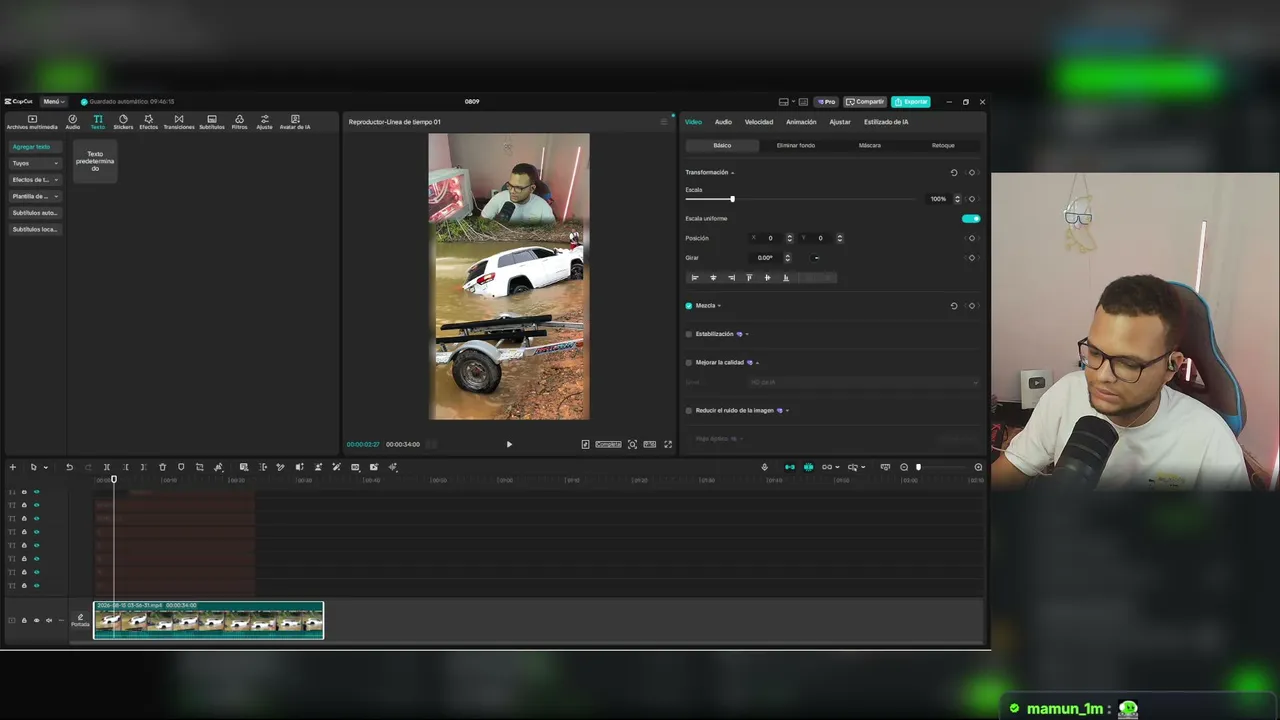Click the align left icon
The height and width of the screenshot is (720, 1280).
(x=695, y=277)
